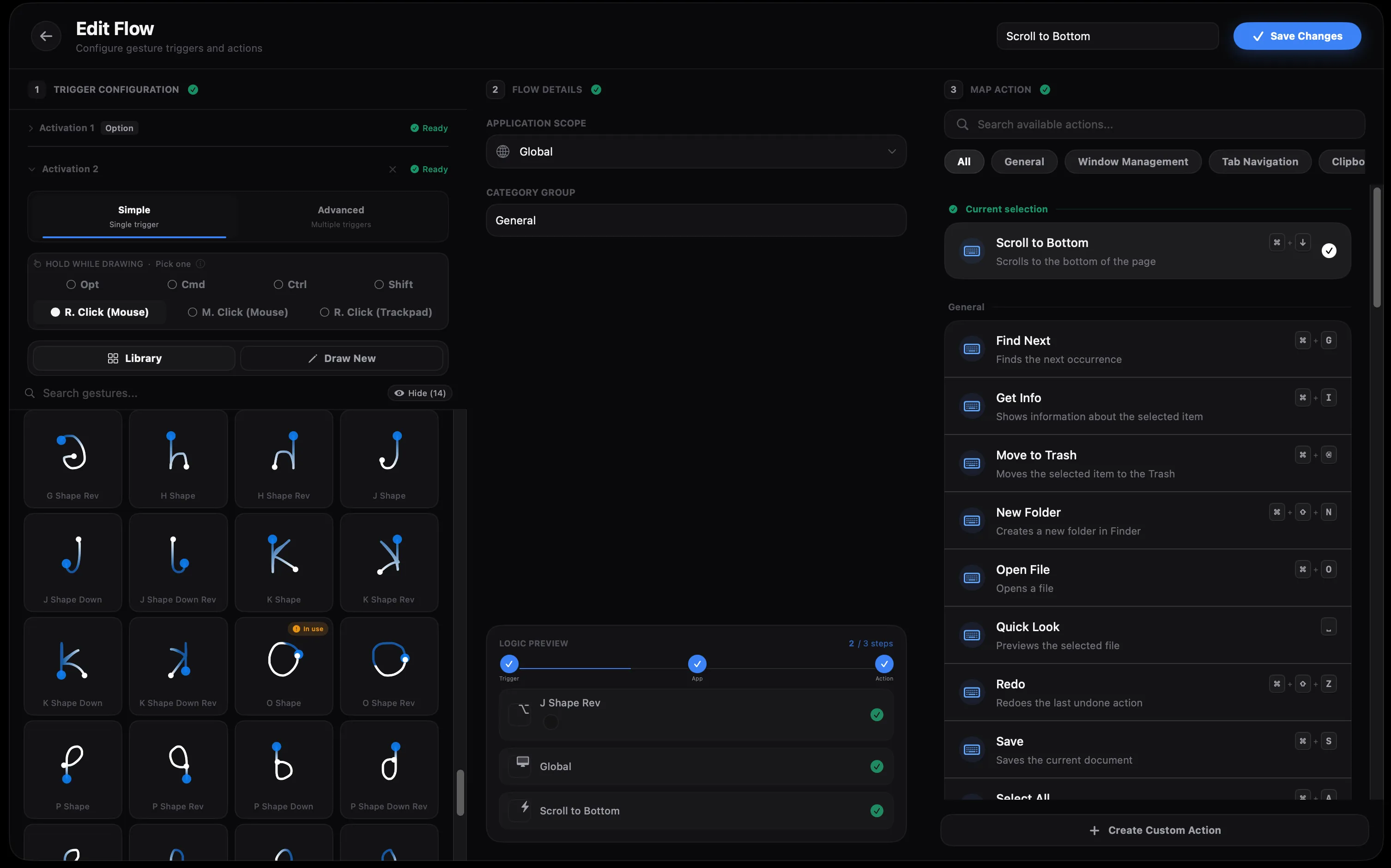
Task: Click the Search gestures field
Action: click(204, 393)
